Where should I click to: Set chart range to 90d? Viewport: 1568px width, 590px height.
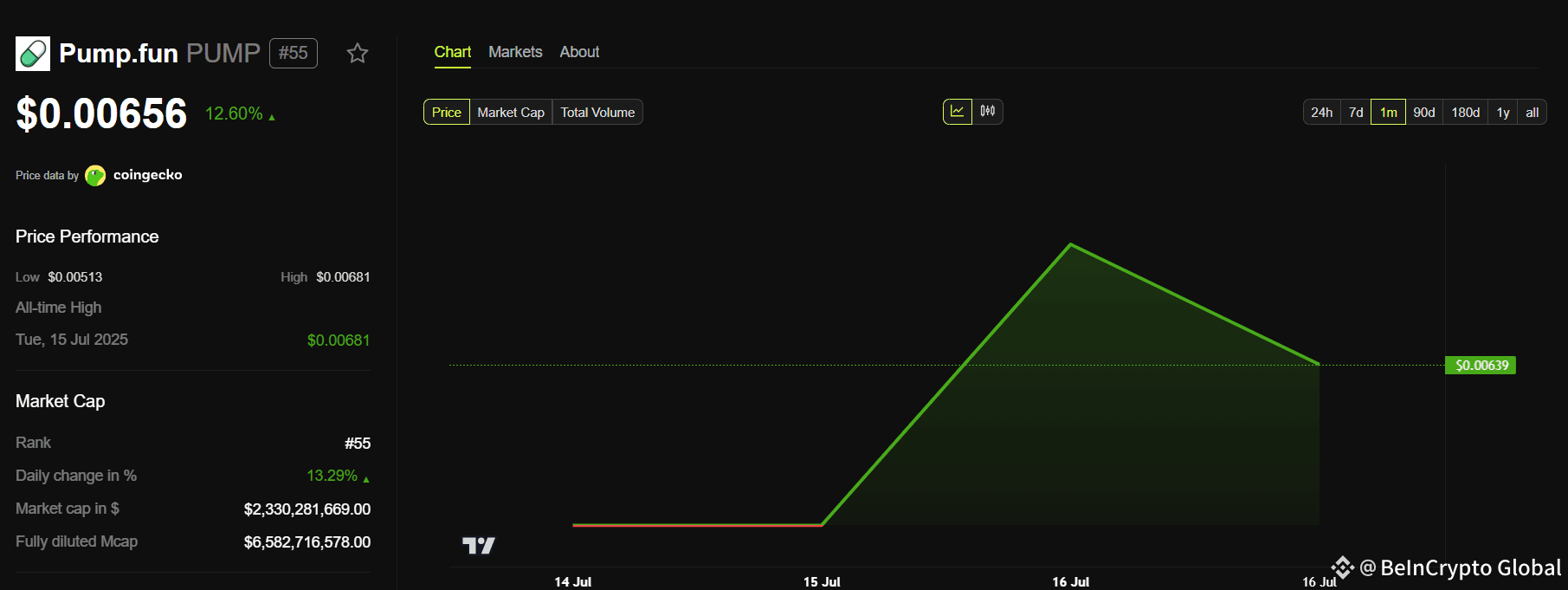click(x=1424, y=112)
